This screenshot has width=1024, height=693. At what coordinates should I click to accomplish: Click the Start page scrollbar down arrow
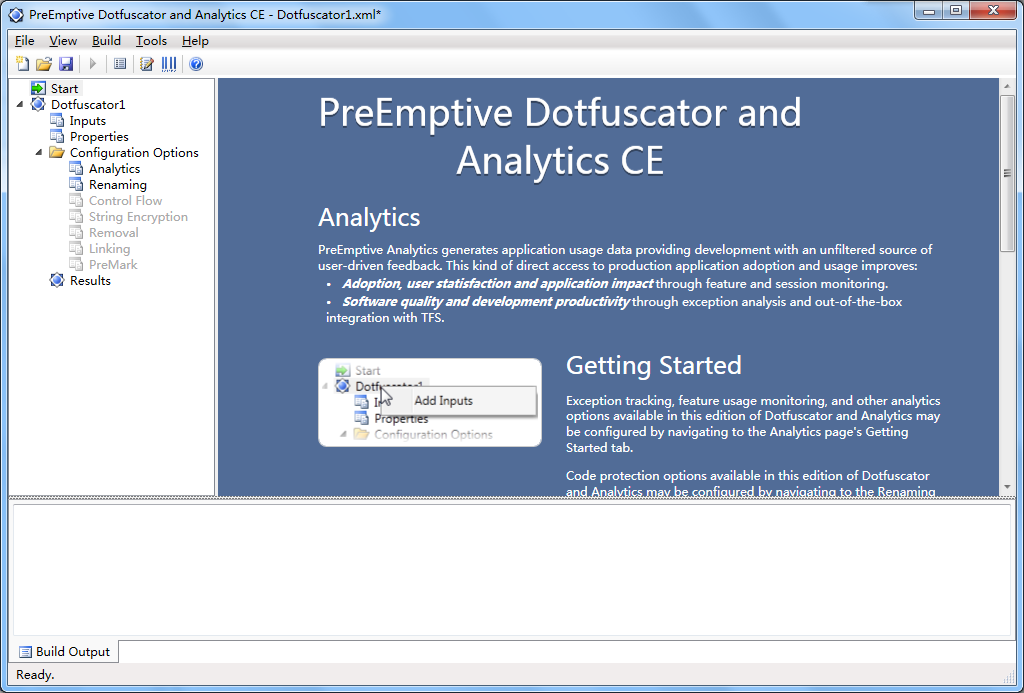coord(1007,487)
